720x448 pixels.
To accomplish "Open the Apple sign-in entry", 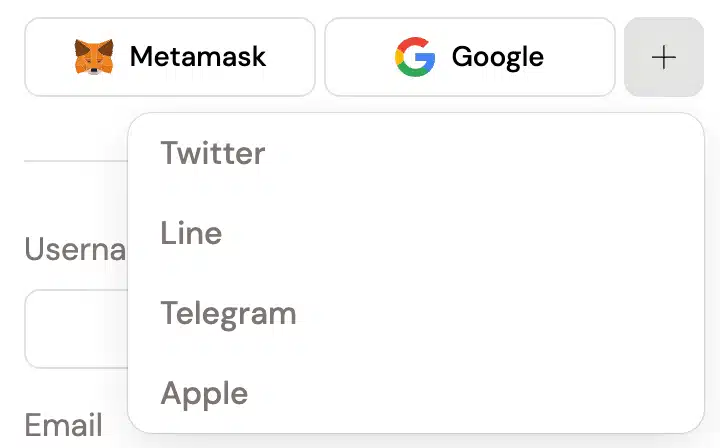I will [x=416, y=393].
